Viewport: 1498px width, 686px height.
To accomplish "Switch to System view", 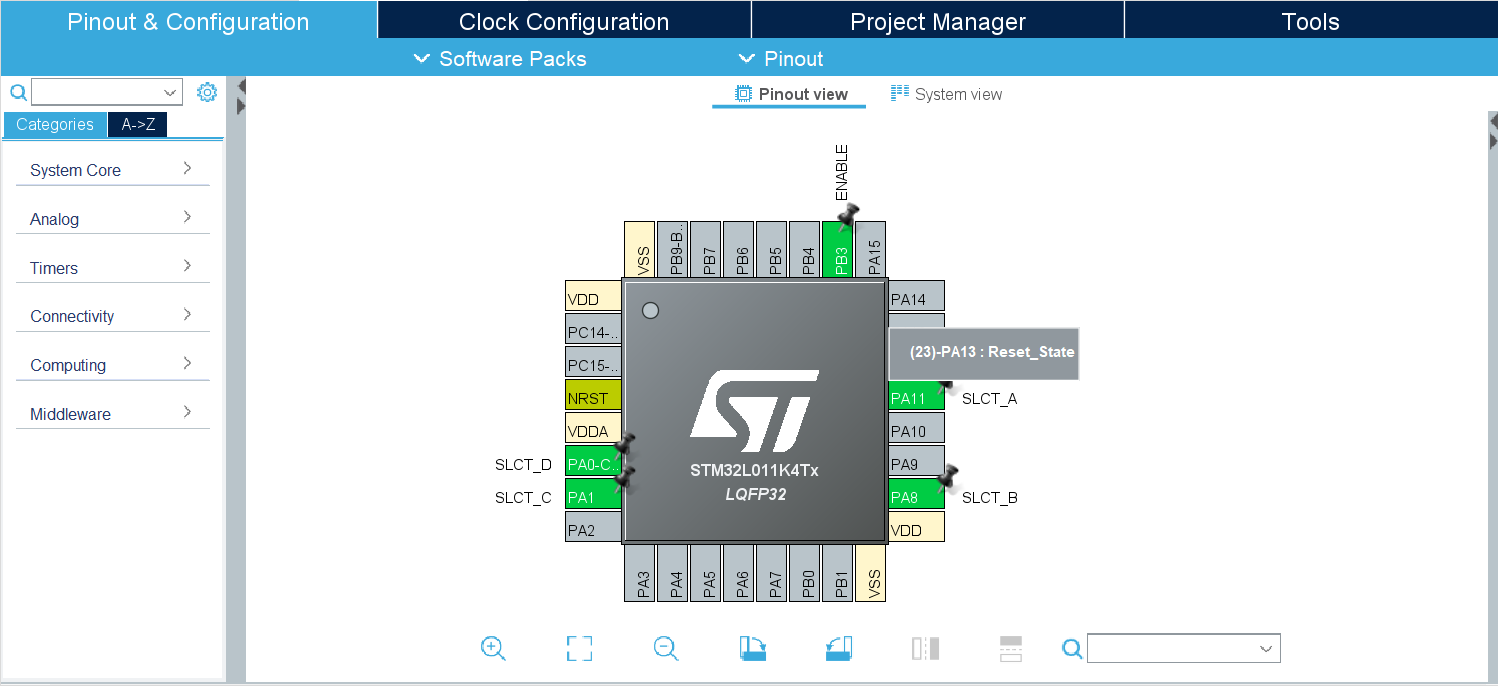I will click(945, 93).
